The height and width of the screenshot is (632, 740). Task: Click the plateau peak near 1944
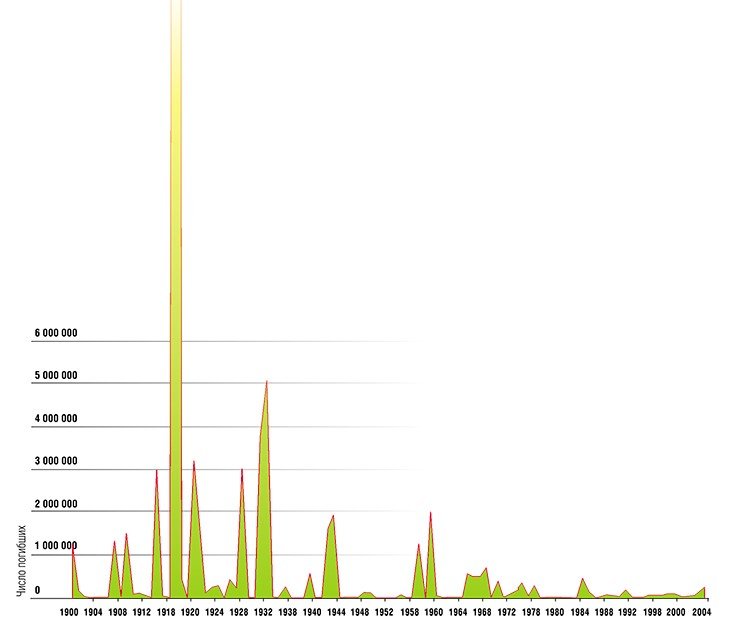331,557
